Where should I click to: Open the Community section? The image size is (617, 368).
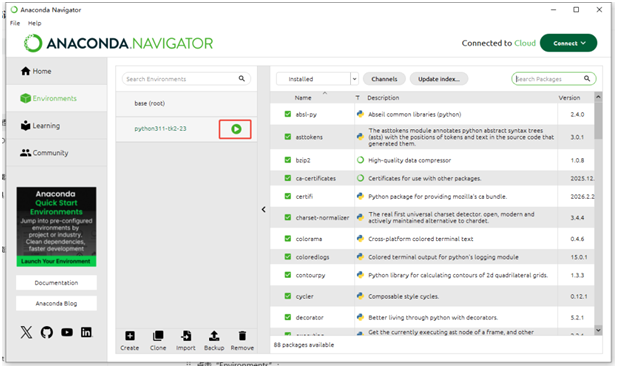tap(44, 153)
